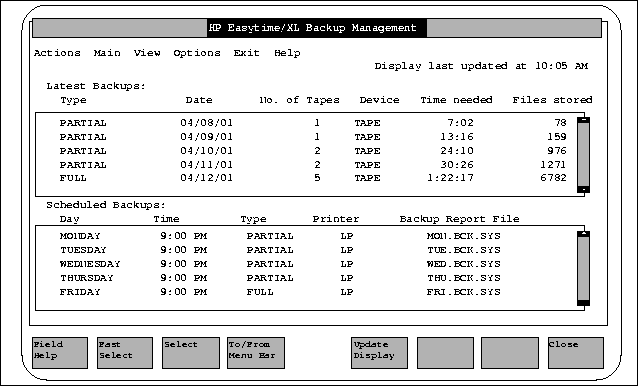Click the Display last updated status text
Image resolution: width=638 pixels, height=386 pixels.
[481, 66]
